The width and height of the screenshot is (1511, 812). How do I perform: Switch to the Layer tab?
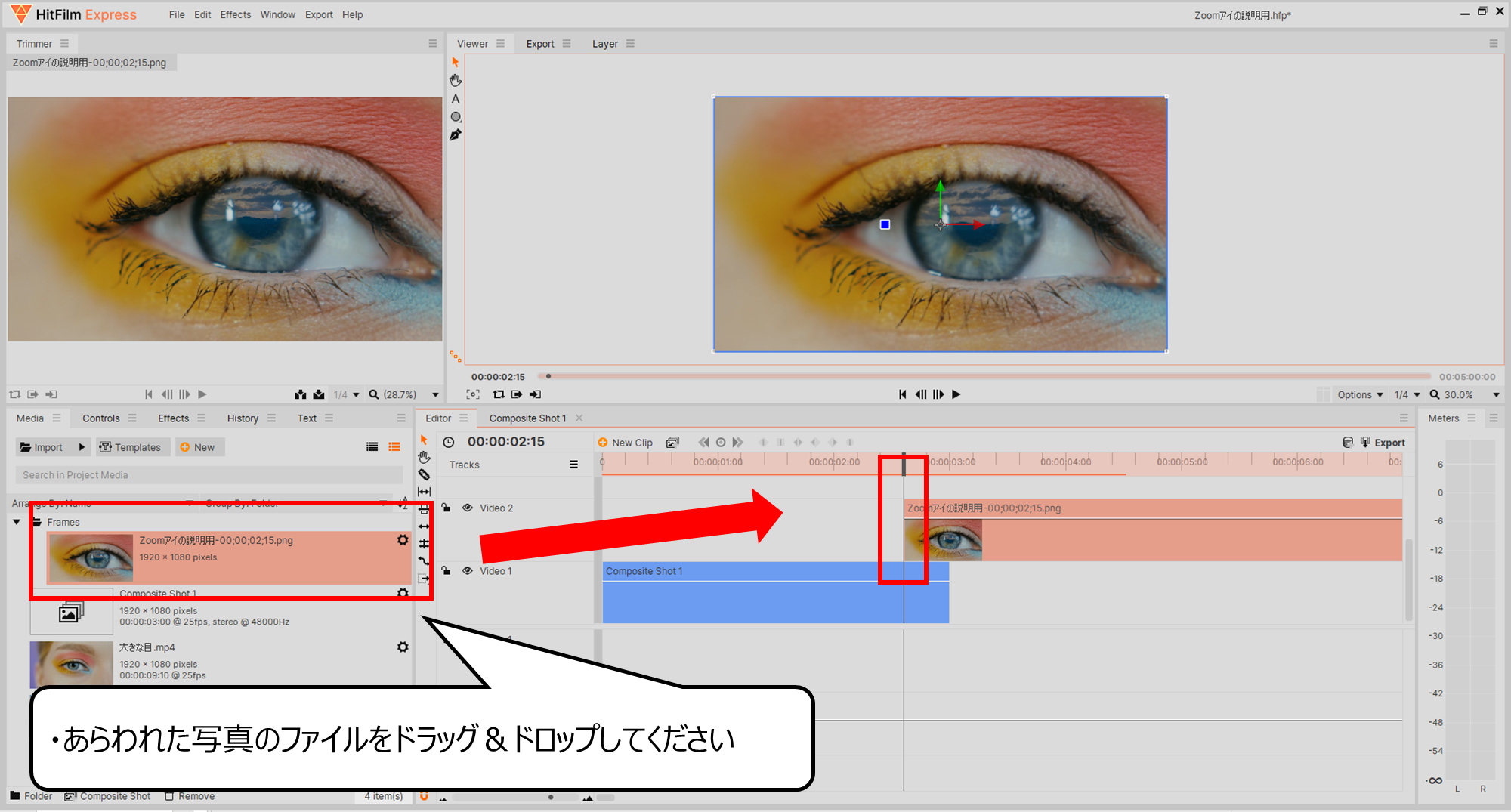tap(604, 44)
